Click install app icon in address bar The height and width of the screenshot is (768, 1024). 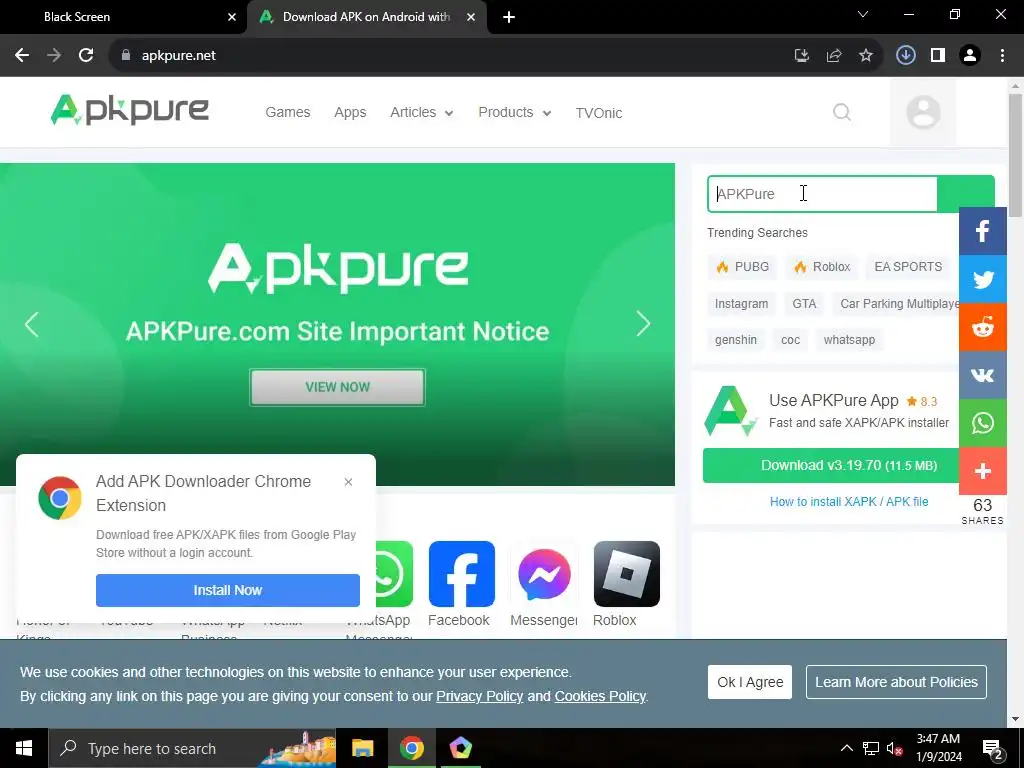(802, 56)
